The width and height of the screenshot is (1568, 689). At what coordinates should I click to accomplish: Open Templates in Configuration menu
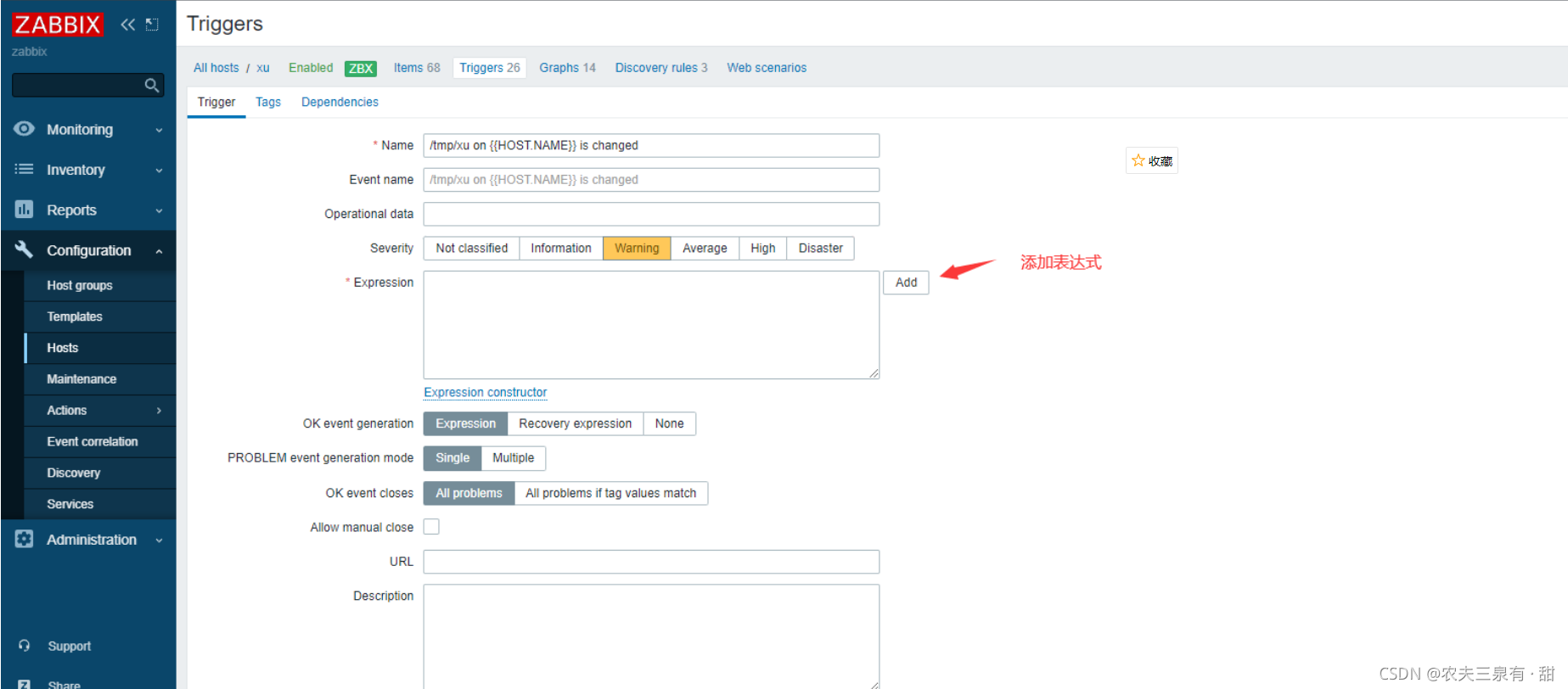[100, 316]
